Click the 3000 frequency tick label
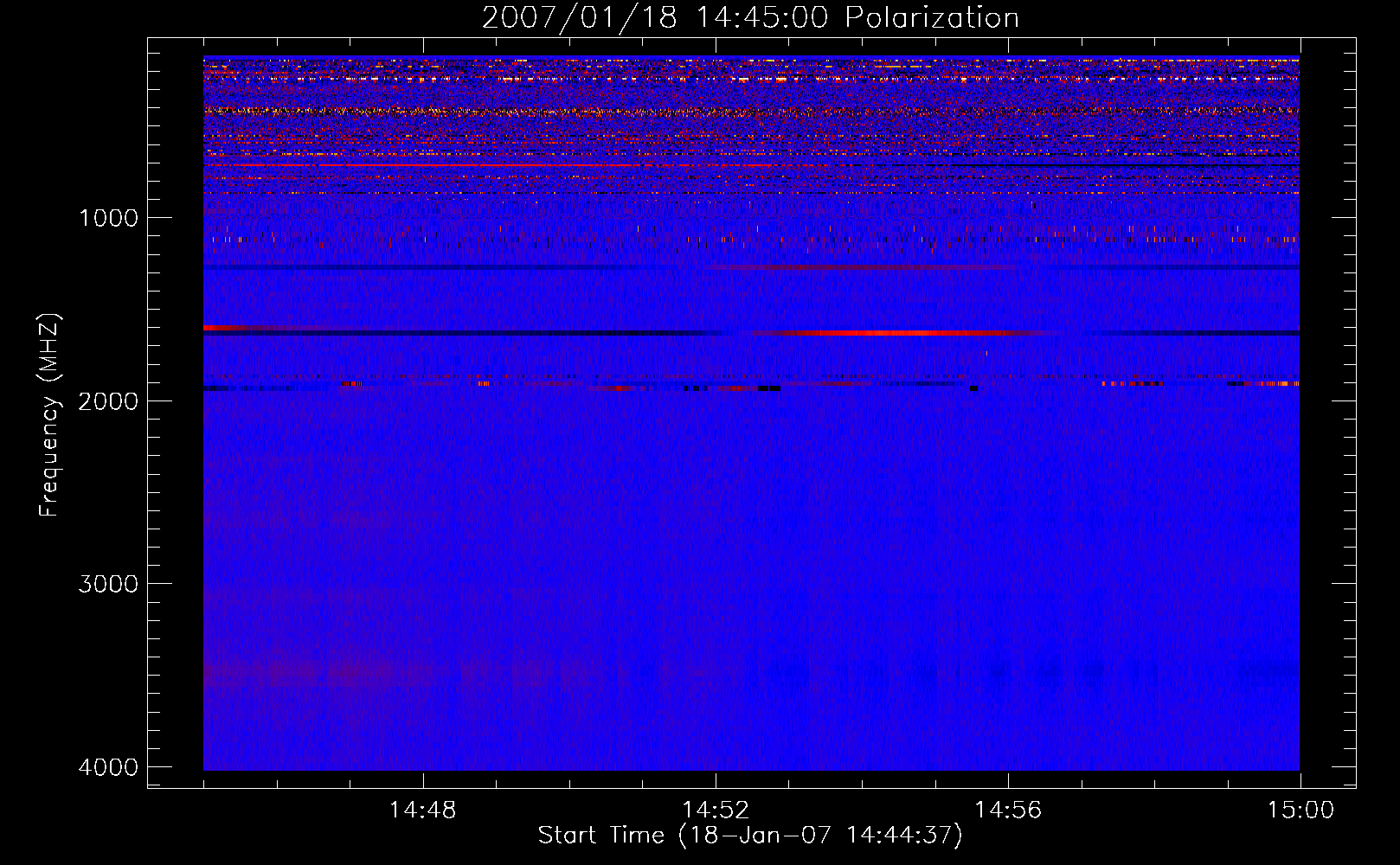The image size is (1400, 865). click(108, 584)
